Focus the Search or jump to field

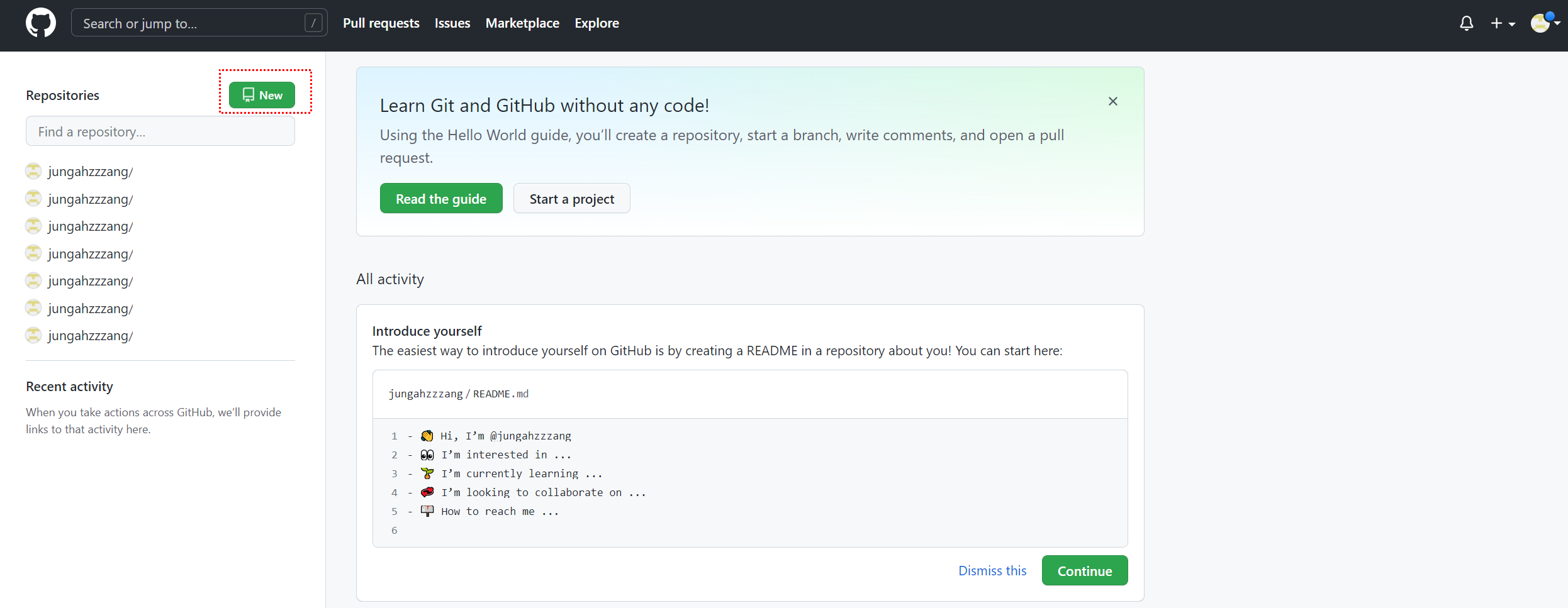[x=199, y=23]
